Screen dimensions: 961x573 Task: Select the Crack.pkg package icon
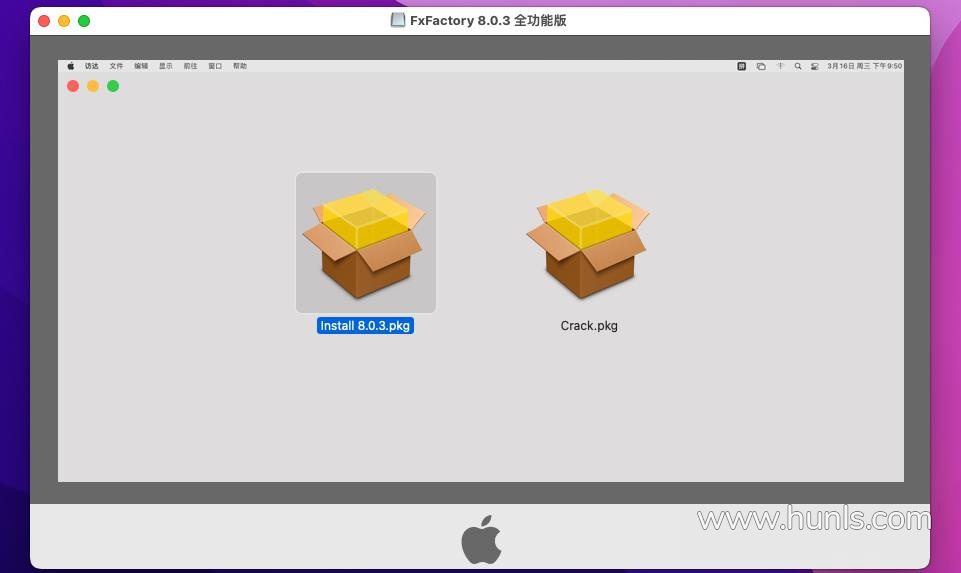point(587,243)
